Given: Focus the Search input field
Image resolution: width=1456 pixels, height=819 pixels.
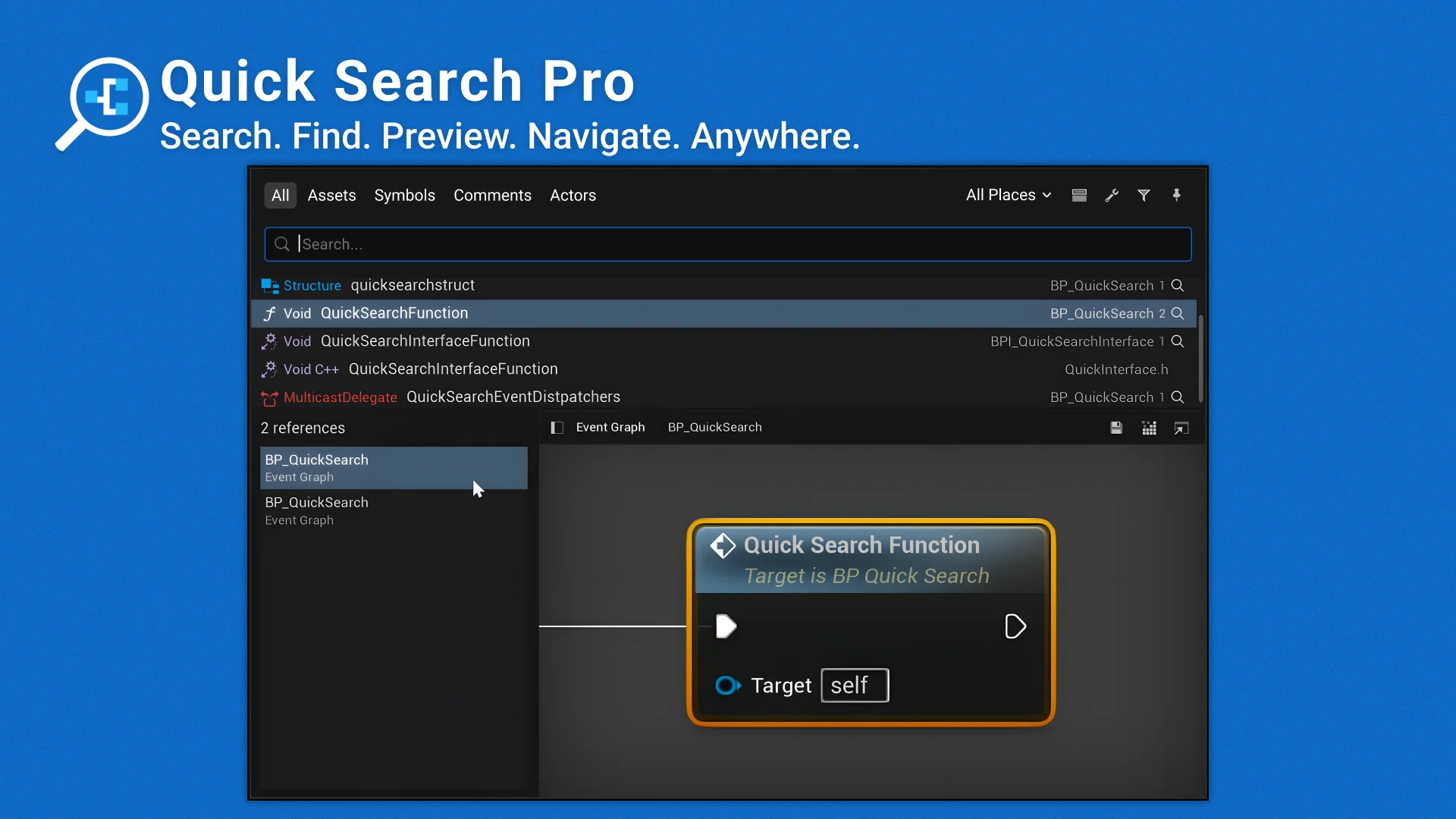Looking at the screenshot, I should tap(728, 244).
